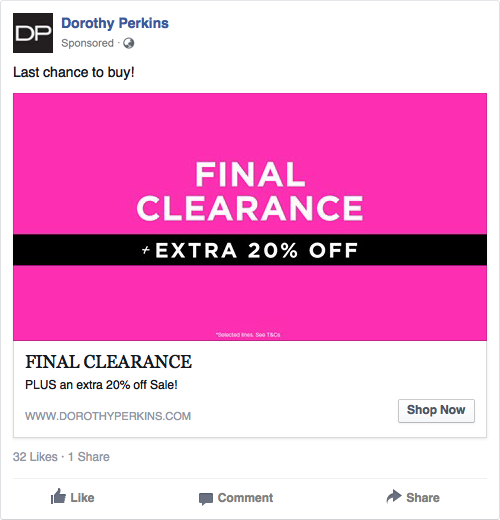The width and height of the screenshot is (500, 520).
Task: Click the Shop Now button
Action: 436,411
